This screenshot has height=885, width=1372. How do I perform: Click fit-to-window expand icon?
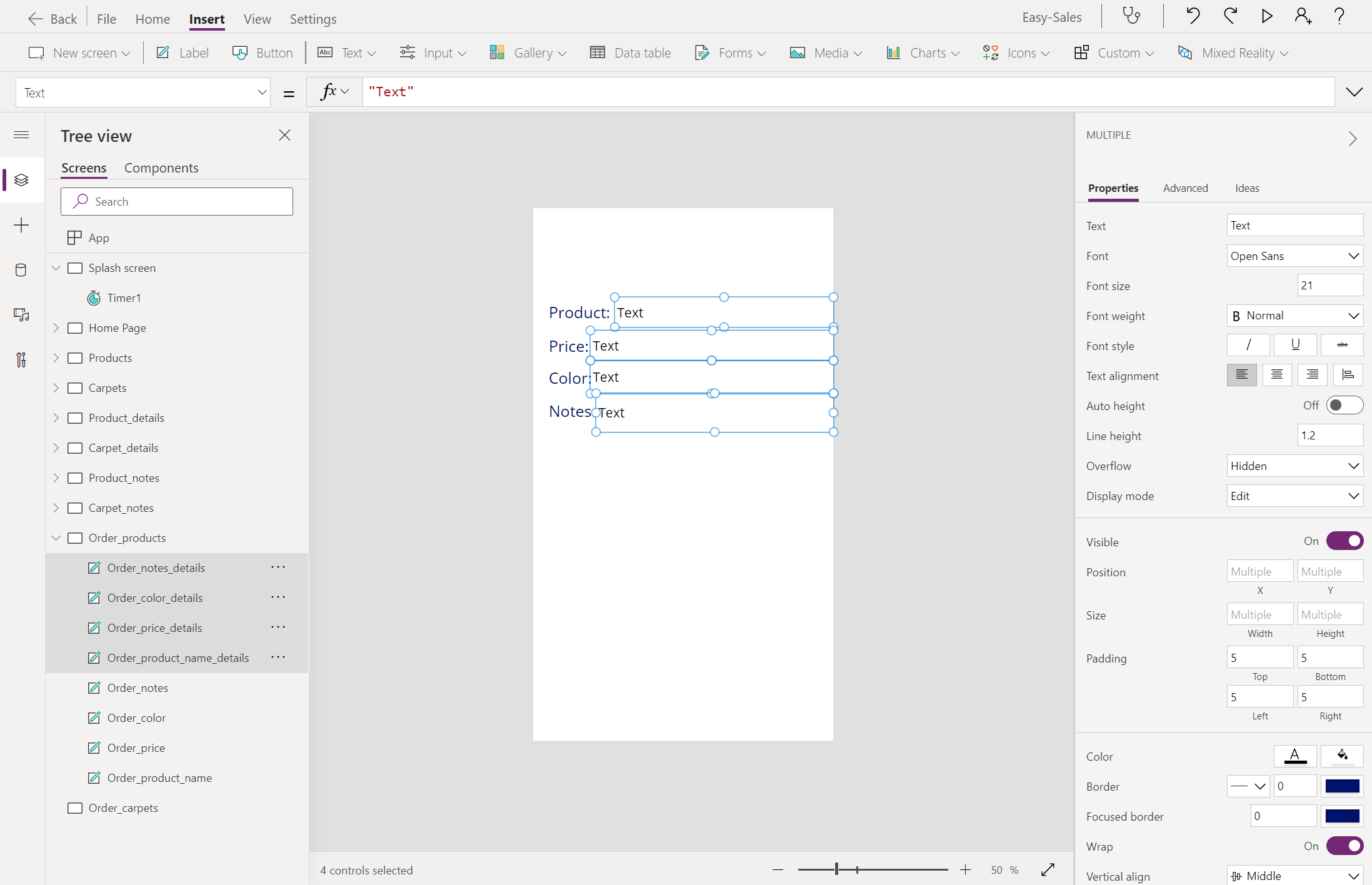[x=1048, y=869]
